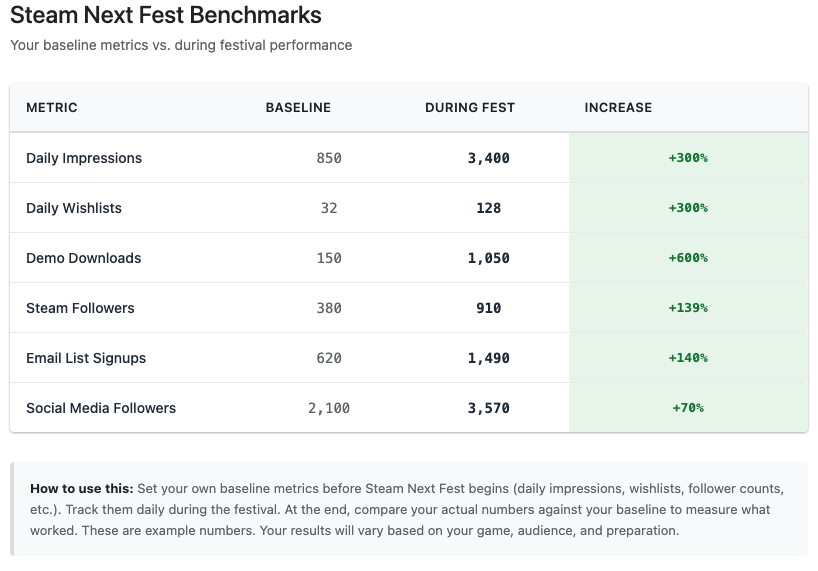Select the 'Daily Impressions' row label

pos(84,158)
